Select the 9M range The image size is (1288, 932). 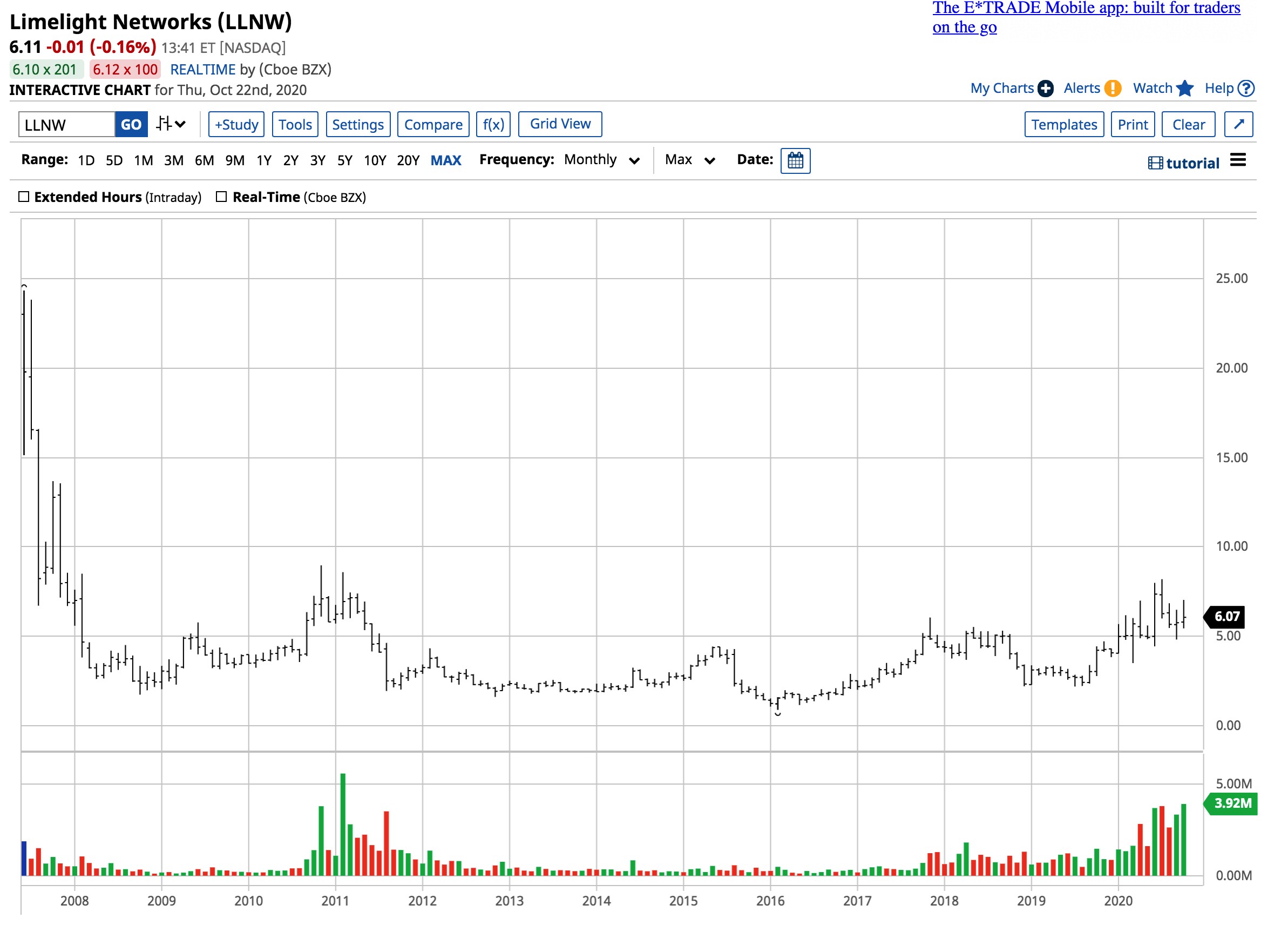235,161
